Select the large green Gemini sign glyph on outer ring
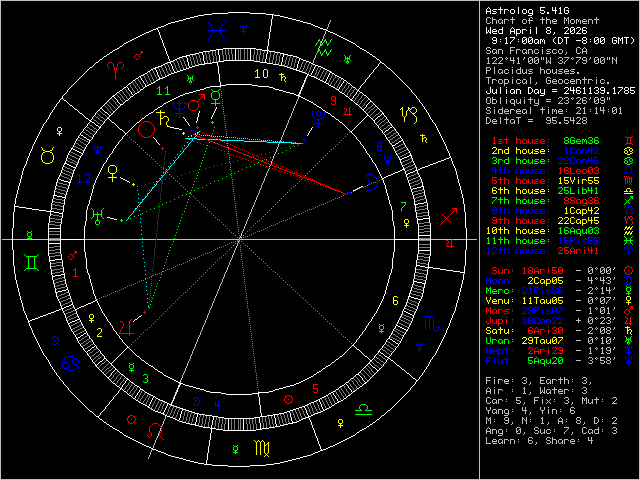640x480 pixels. [32, 262]
